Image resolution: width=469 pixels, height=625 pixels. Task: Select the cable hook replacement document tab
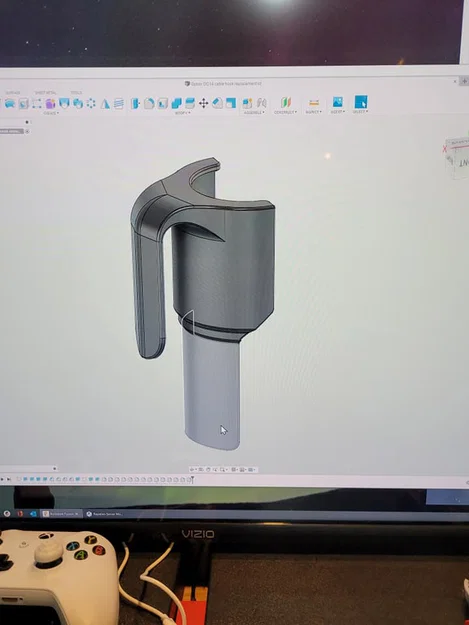pyautogui.click(x=223, y=84)
